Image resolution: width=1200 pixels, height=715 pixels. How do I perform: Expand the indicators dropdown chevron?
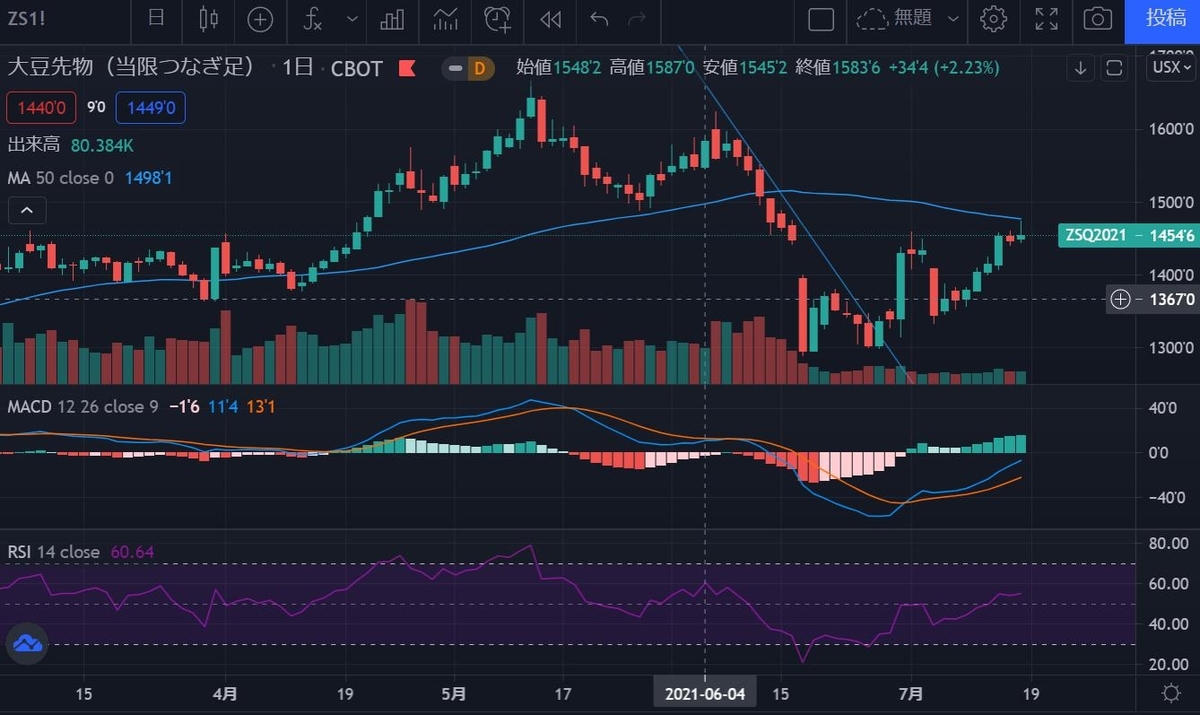pos(352,18)
